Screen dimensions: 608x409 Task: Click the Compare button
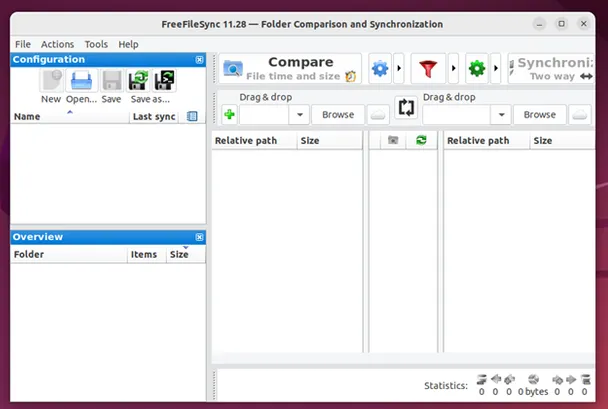click(x=290, y=69)
